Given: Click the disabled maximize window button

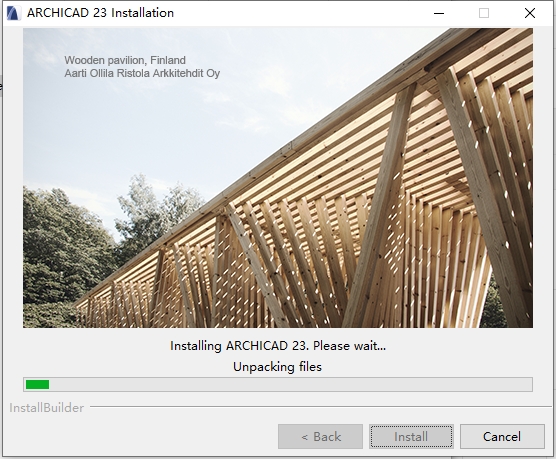Looking at the screenshot, I should [484, 13].
